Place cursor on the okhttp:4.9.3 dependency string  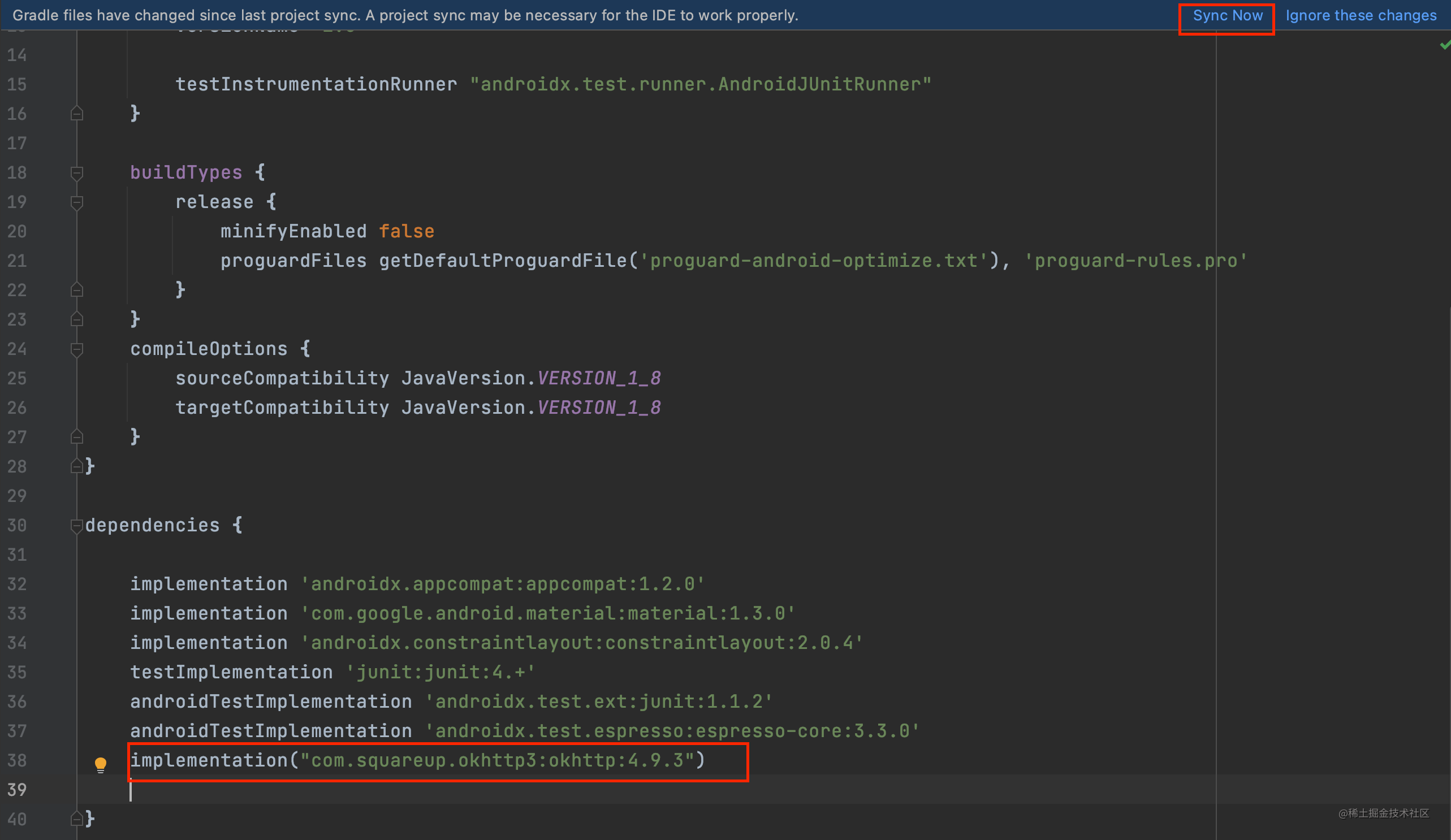(498, 760)
